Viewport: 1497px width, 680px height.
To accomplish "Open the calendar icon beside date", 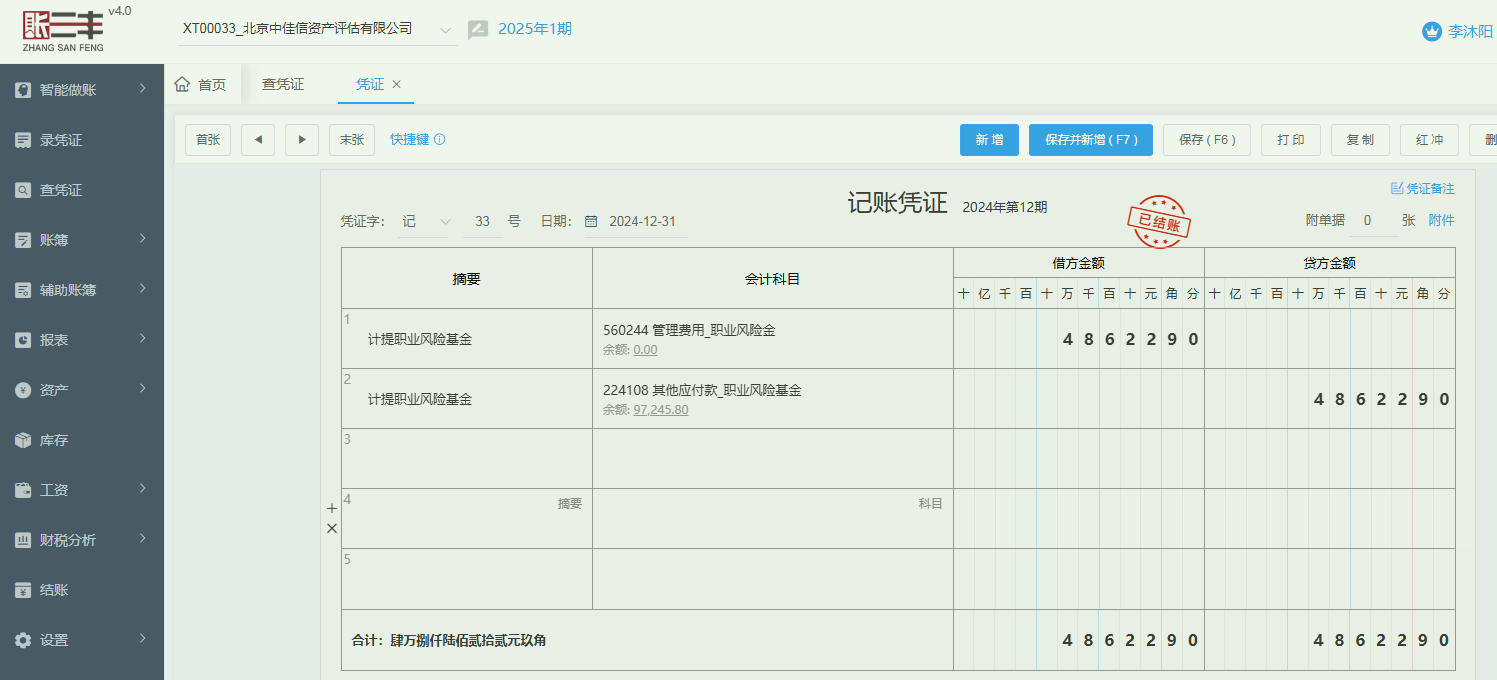I will 591,221.
